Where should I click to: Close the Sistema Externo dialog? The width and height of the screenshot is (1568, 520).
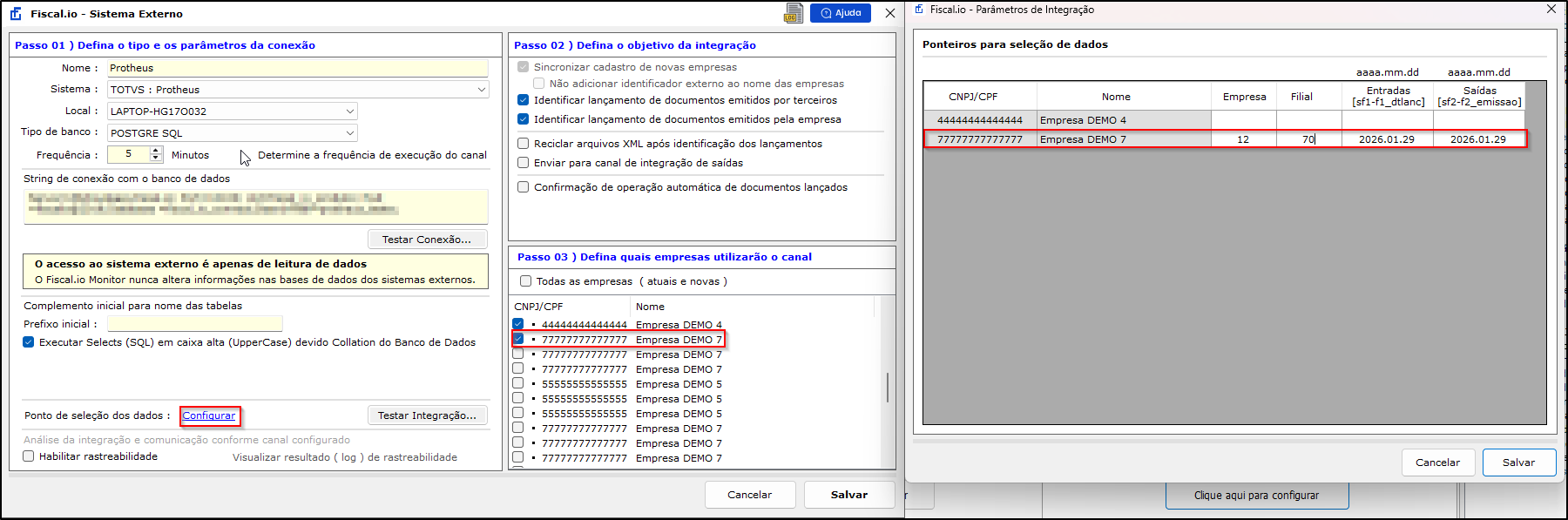tap(889, 13)
